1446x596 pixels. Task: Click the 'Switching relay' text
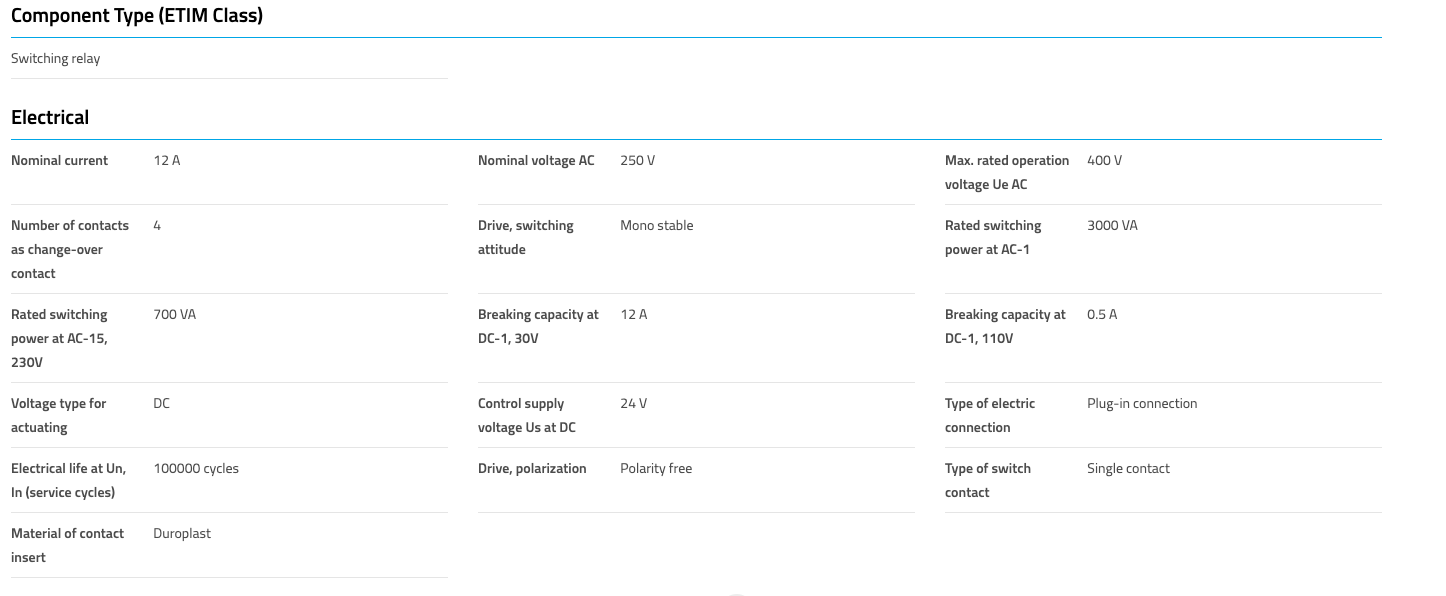coord(56,58)
